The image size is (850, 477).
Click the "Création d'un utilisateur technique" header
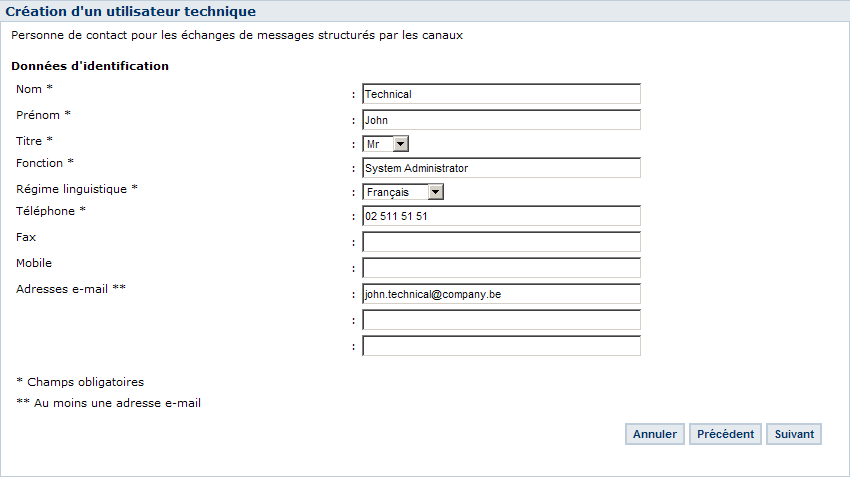tap(131, 12)
